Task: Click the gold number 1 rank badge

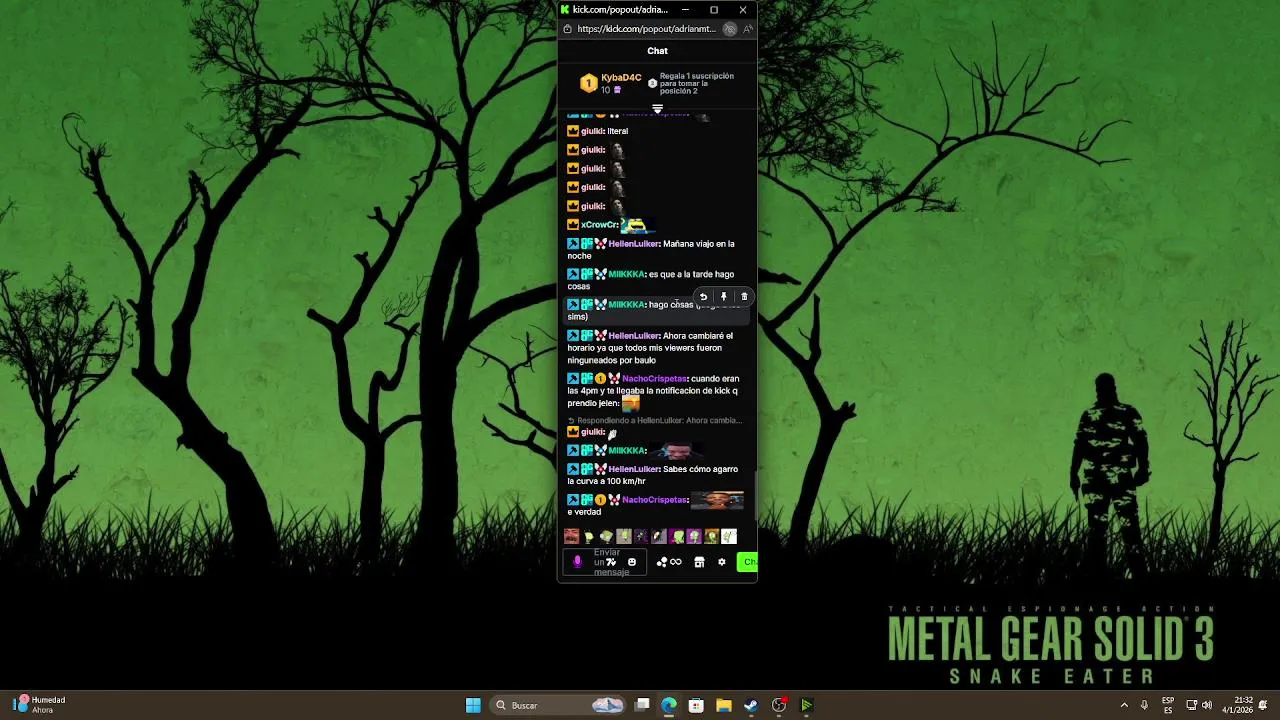Action: [588, 84]
